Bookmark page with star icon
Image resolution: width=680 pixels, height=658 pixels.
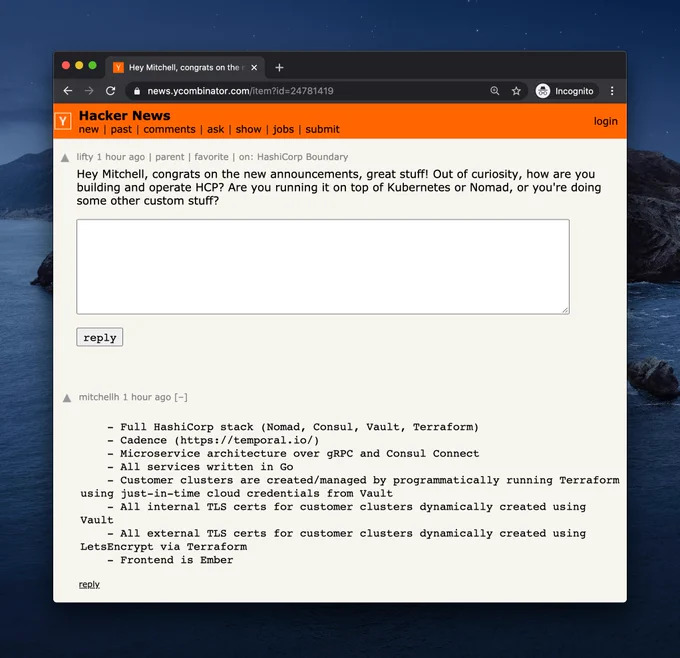point(516,91)
